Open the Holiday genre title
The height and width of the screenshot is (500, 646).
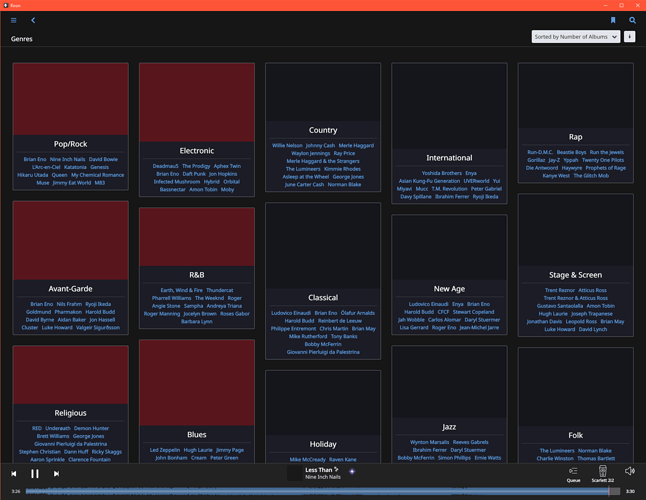(323, 444)
